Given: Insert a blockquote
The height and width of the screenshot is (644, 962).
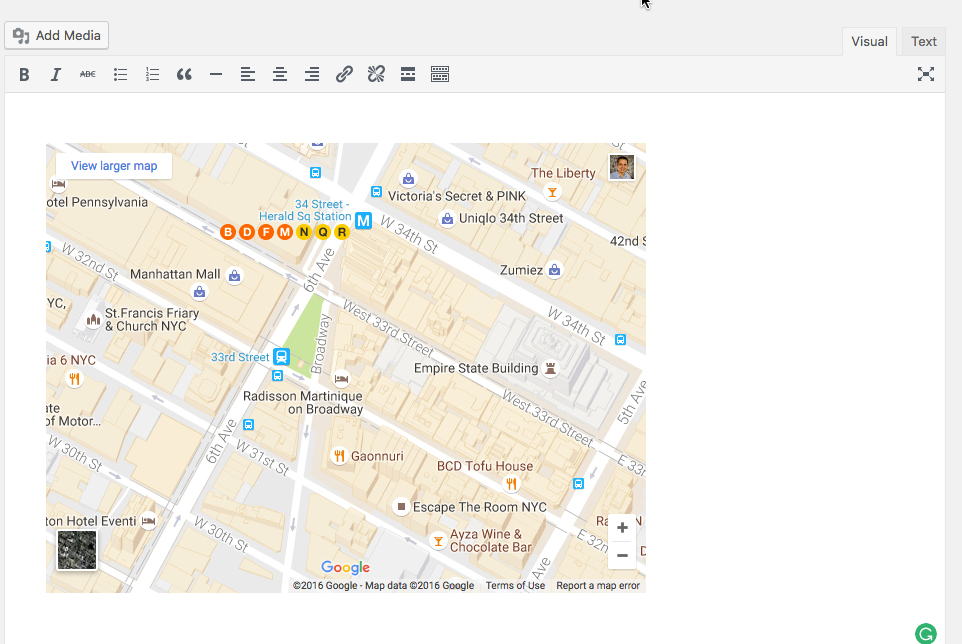Looking at the screenshot, I should click(x=184, y=74).
